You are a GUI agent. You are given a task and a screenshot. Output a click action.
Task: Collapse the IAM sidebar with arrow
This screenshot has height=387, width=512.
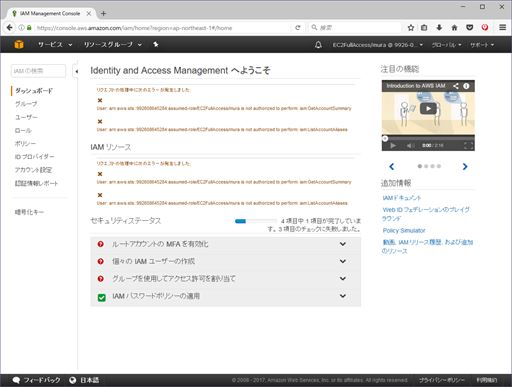tap(77, 71)
